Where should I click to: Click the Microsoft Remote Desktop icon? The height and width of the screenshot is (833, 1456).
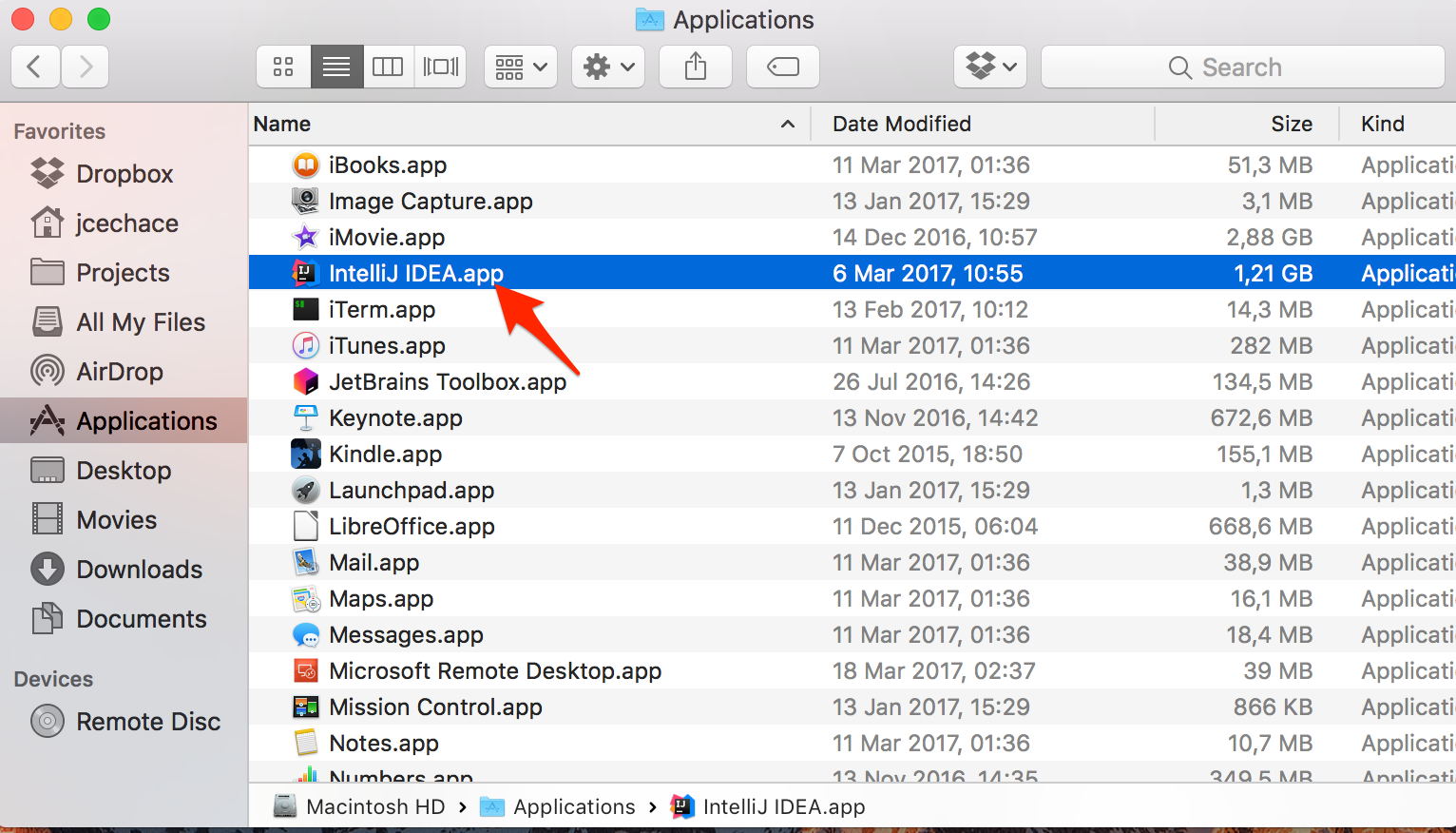(x=305, y=670)
